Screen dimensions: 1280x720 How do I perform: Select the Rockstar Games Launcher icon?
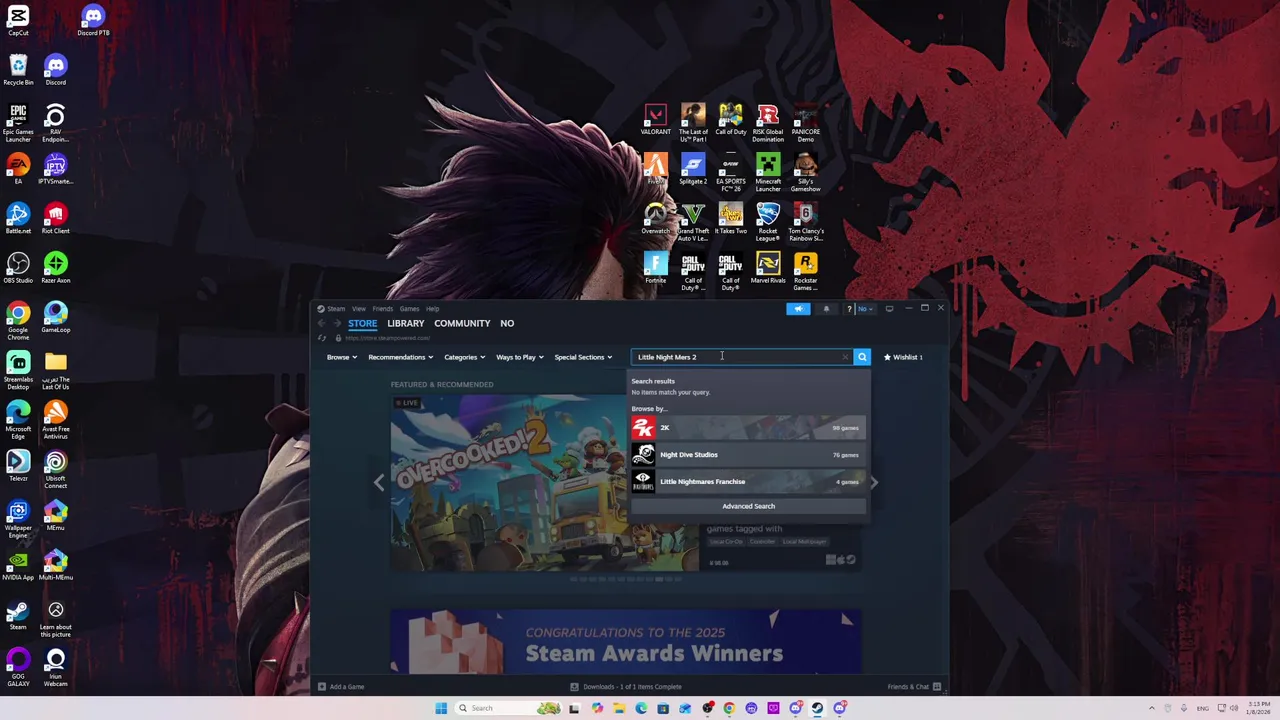(x=806, y=271)
